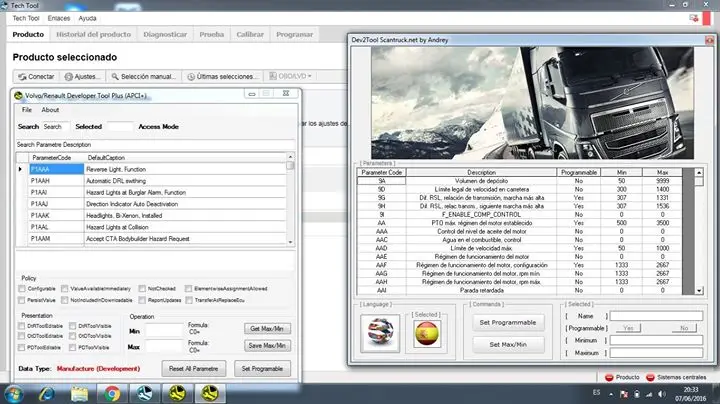Open the Calibrar tab

coord(250,34)
